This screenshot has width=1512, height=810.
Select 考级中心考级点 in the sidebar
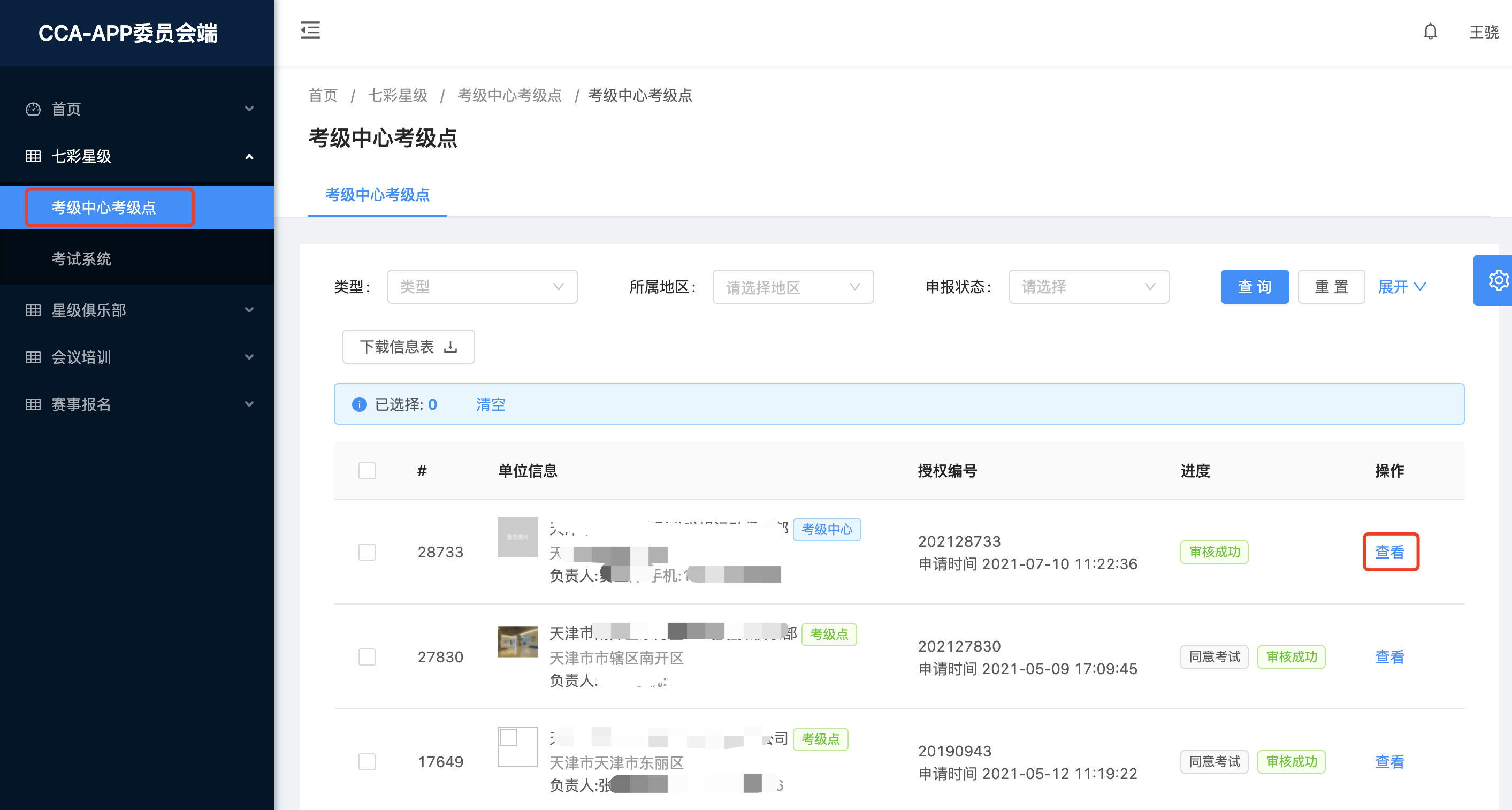click(137, 207)
